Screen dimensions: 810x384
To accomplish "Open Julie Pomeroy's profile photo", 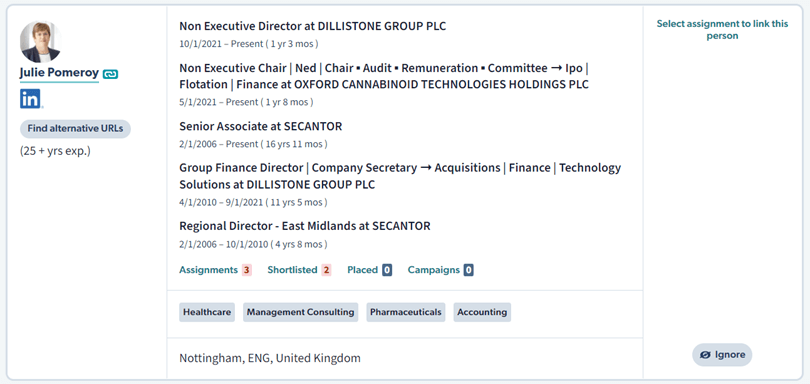I will [40, 42].
